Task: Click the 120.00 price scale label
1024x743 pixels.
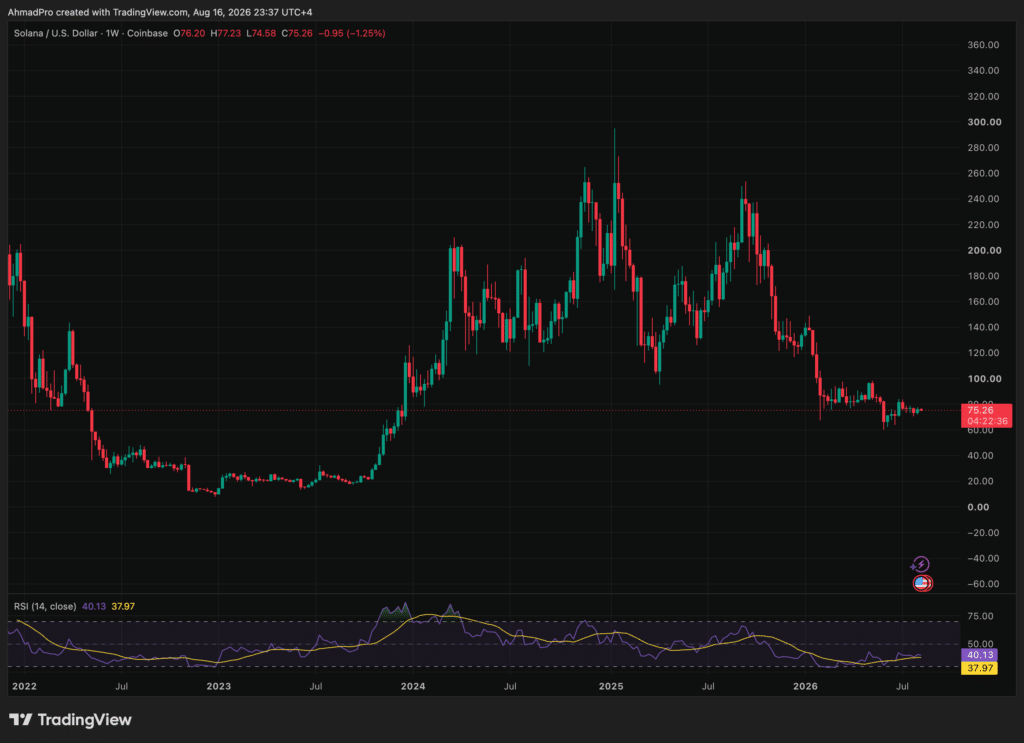Action: [x=984, y=353]
